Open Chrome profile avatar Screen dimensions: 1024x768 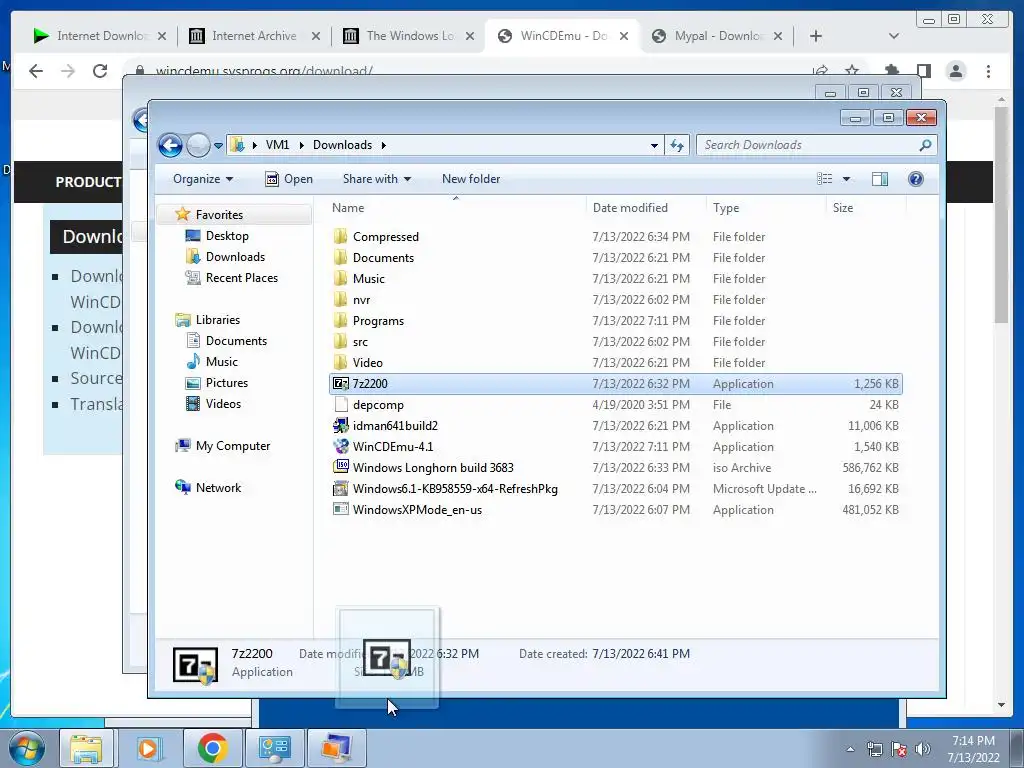pos(955,71)
